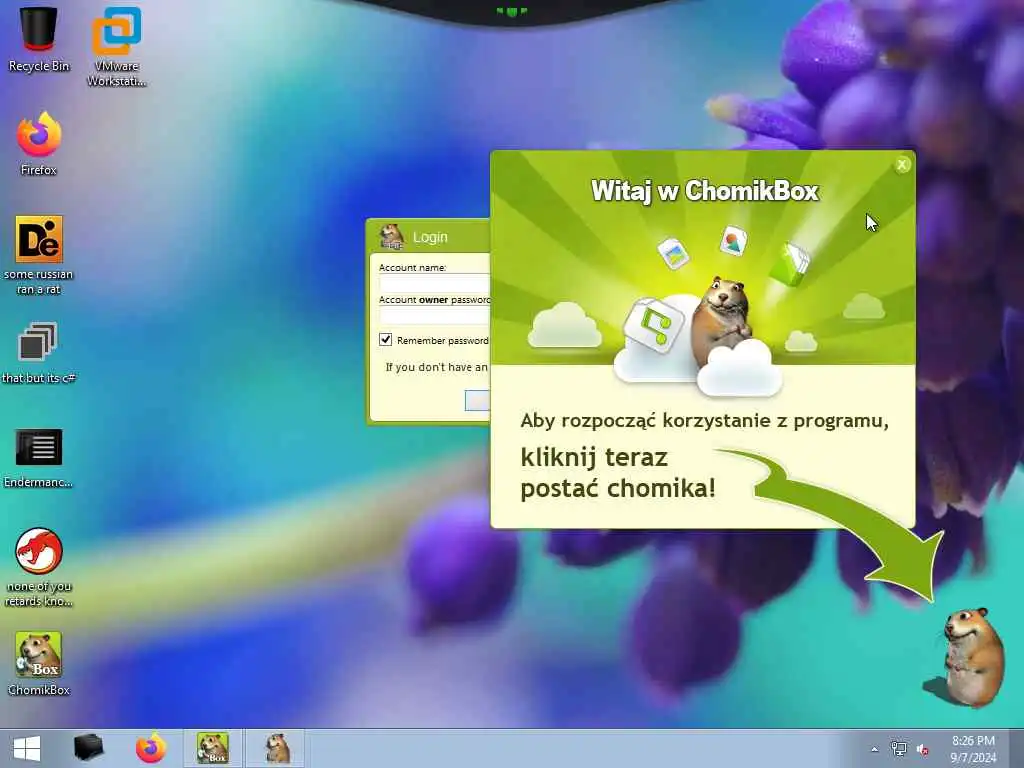Image resolution: width=1024 pixels, height=768 pixels.
Task: Click the 'If you don't have an' text in Login
Action: coord(436,367)
